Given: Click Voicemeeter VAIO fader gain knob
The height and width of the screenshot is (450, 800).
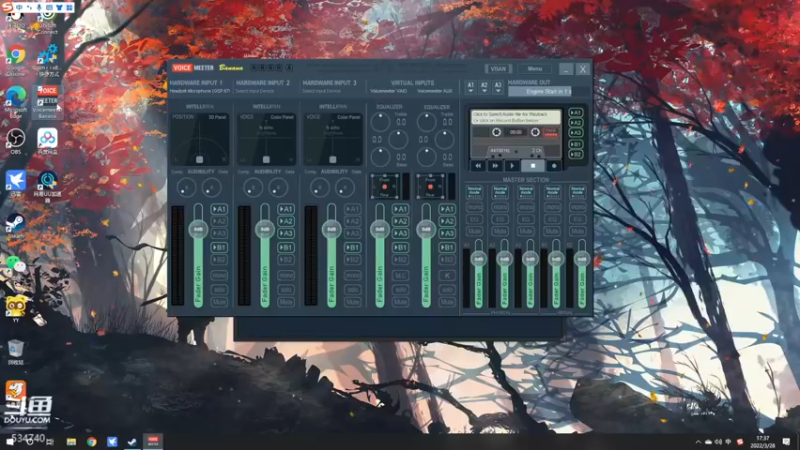Looking at the screenshot, I should [x=380, y=230].
